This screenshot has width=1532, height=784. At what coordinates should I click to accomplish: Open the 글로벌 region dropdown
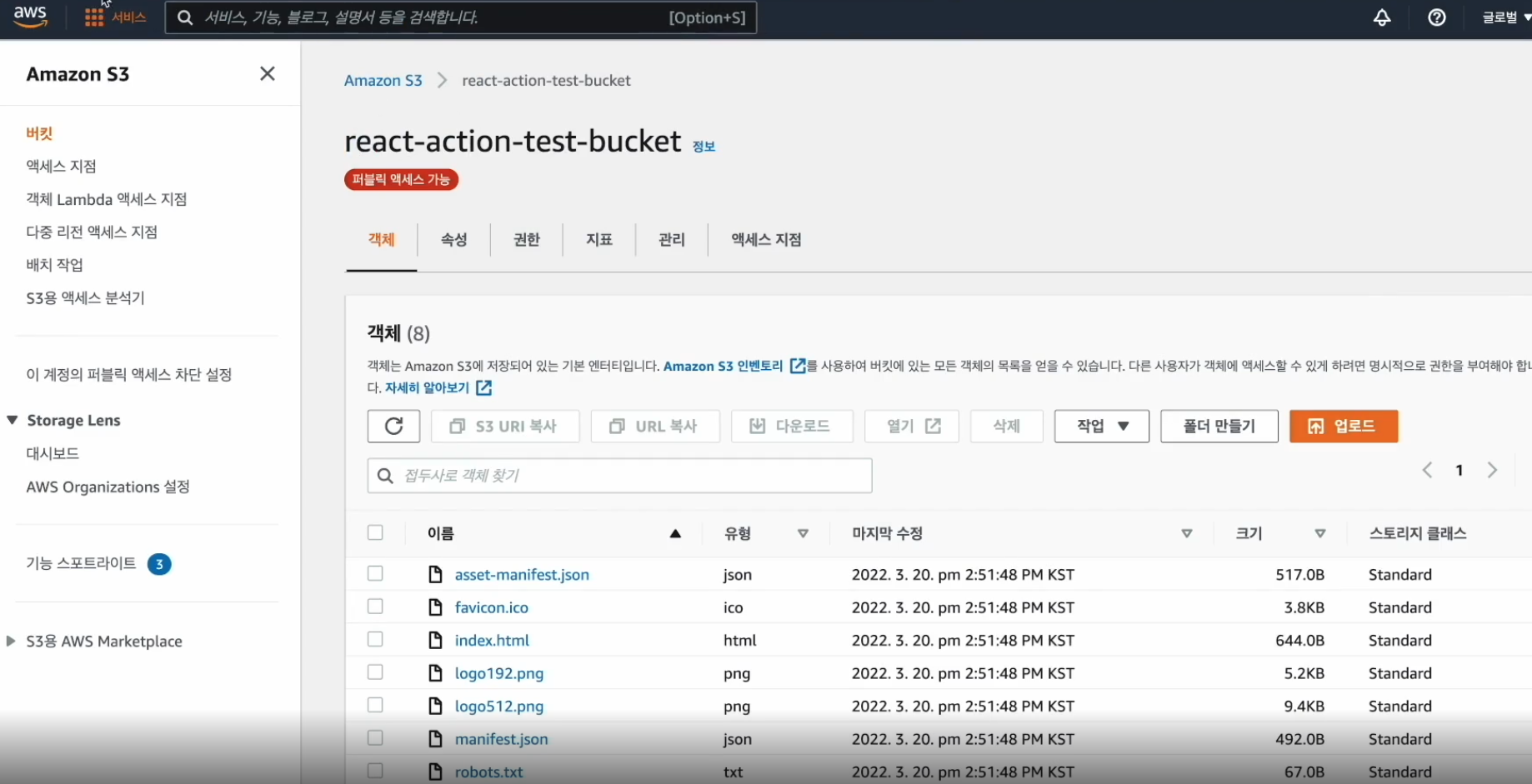[1506, 17]
